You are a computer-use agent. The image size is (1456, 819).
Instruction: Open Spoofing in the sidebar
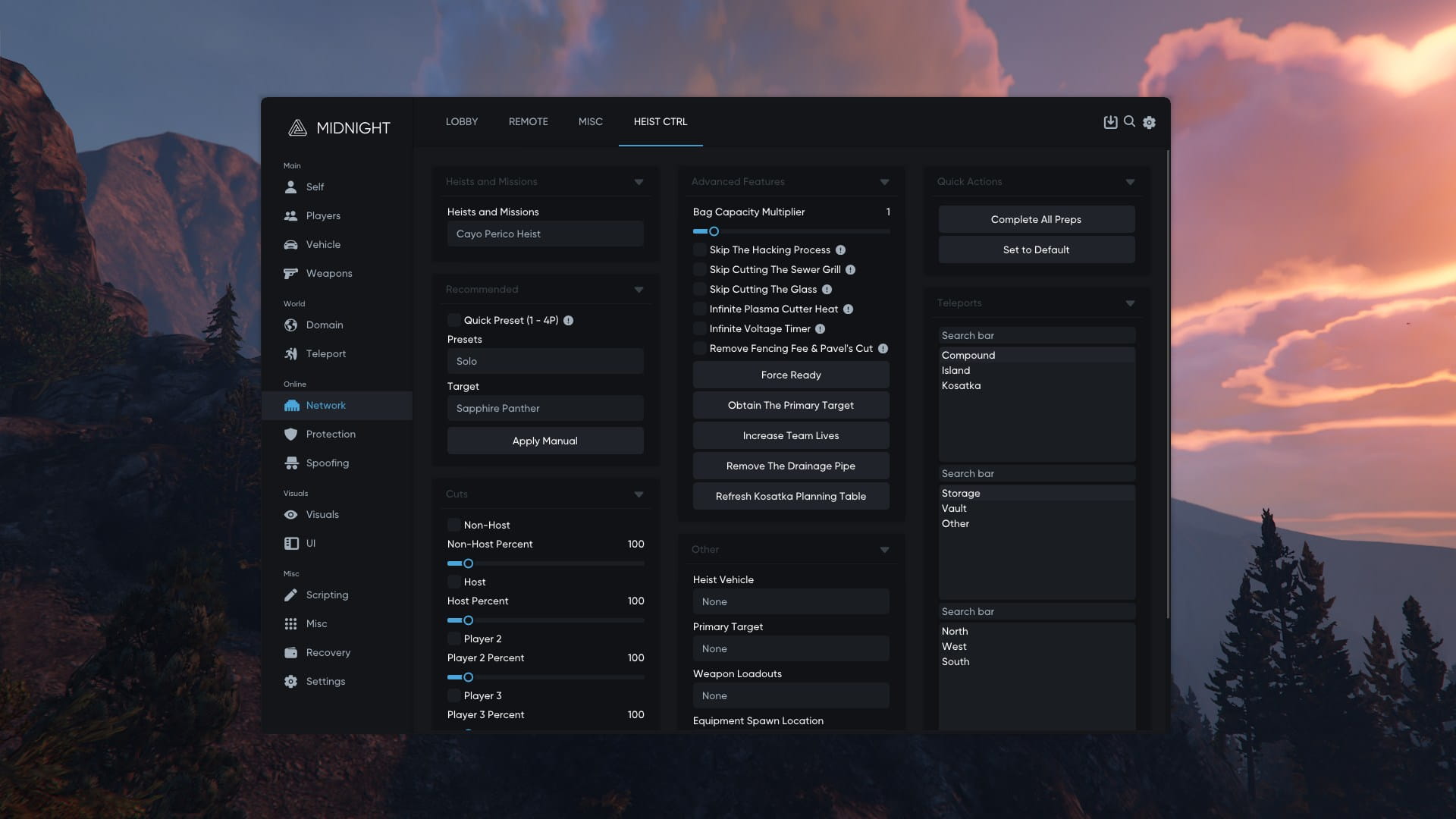tap(327, 463)
